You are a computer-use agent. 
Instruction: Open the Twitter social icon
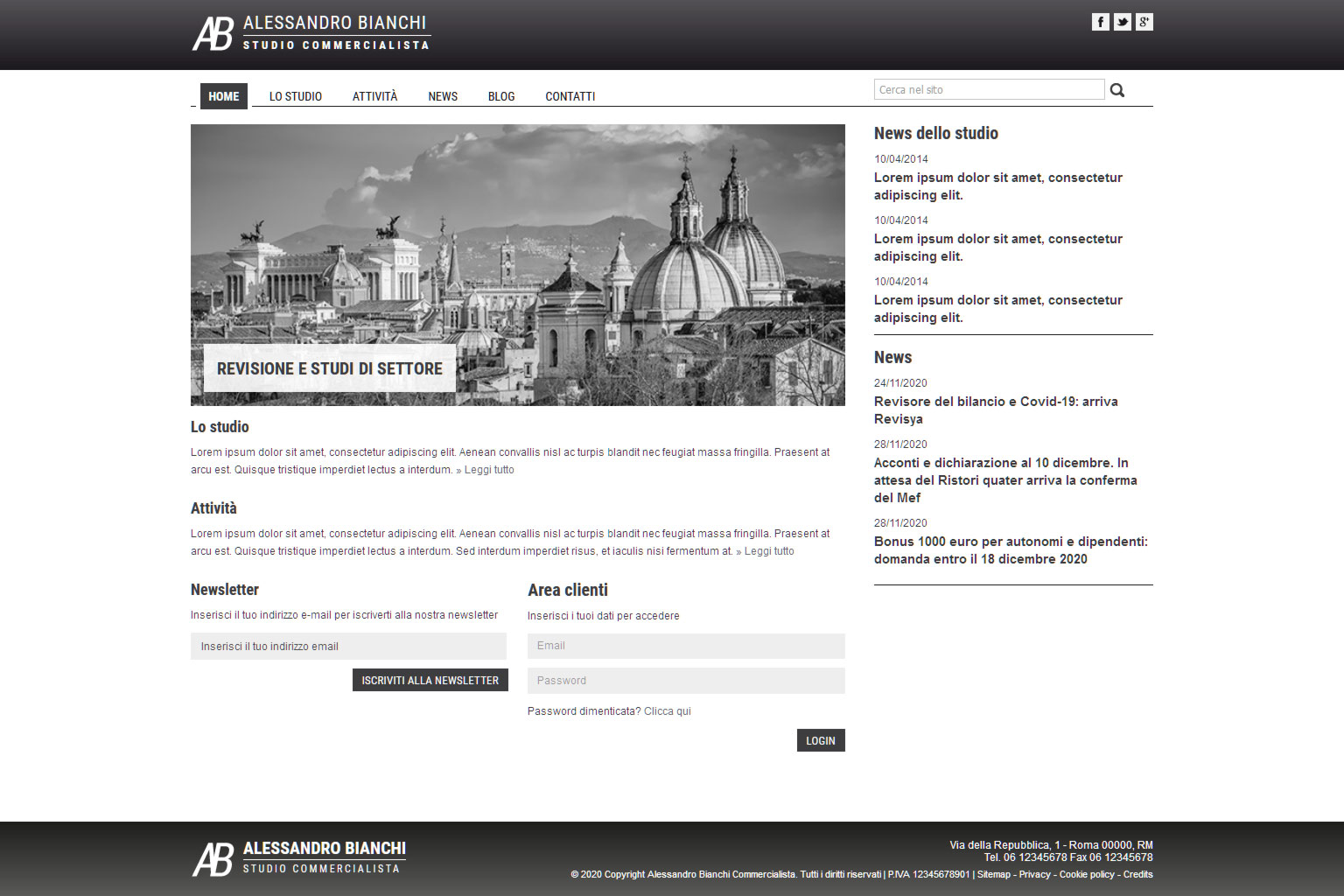1122,22
